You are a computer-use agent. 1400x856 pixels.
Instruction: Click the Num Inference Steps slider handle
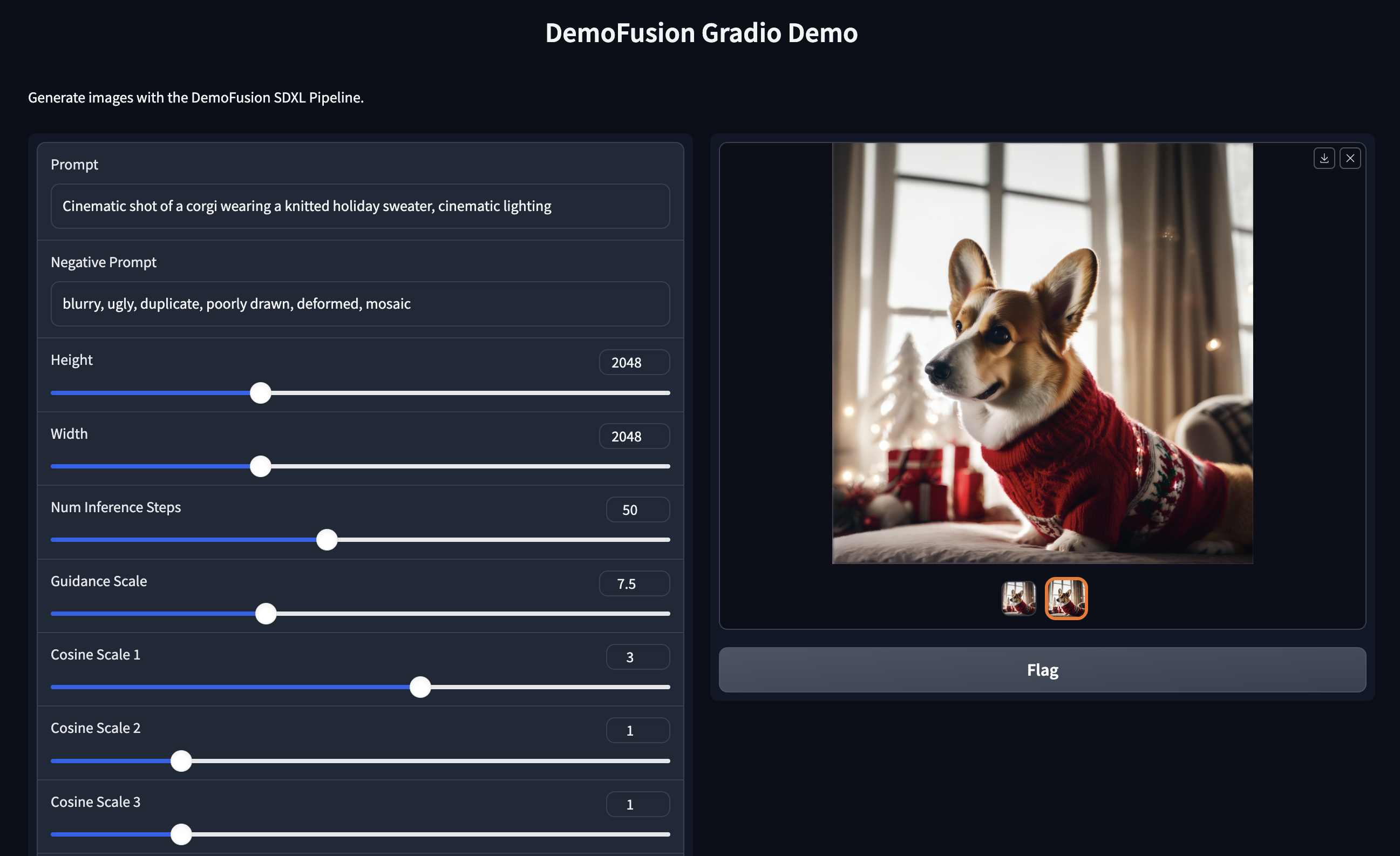tap(327, 540)
